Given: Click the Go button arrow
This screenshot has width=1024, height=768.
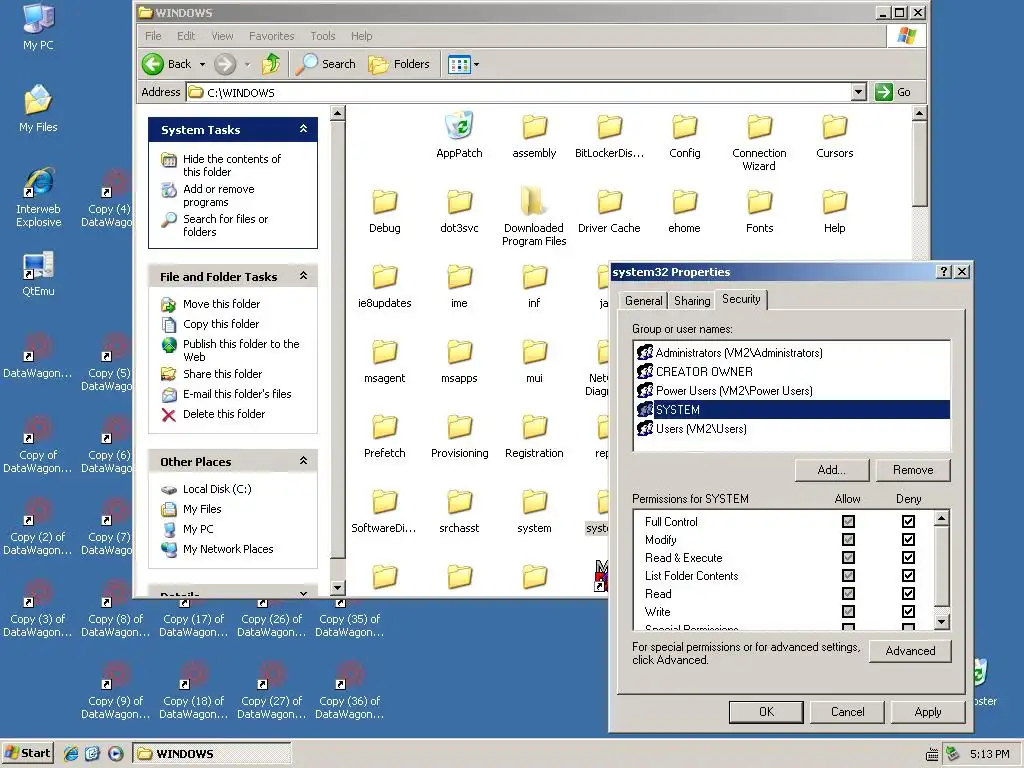Looking at the screenshot, I should [884, 92].
